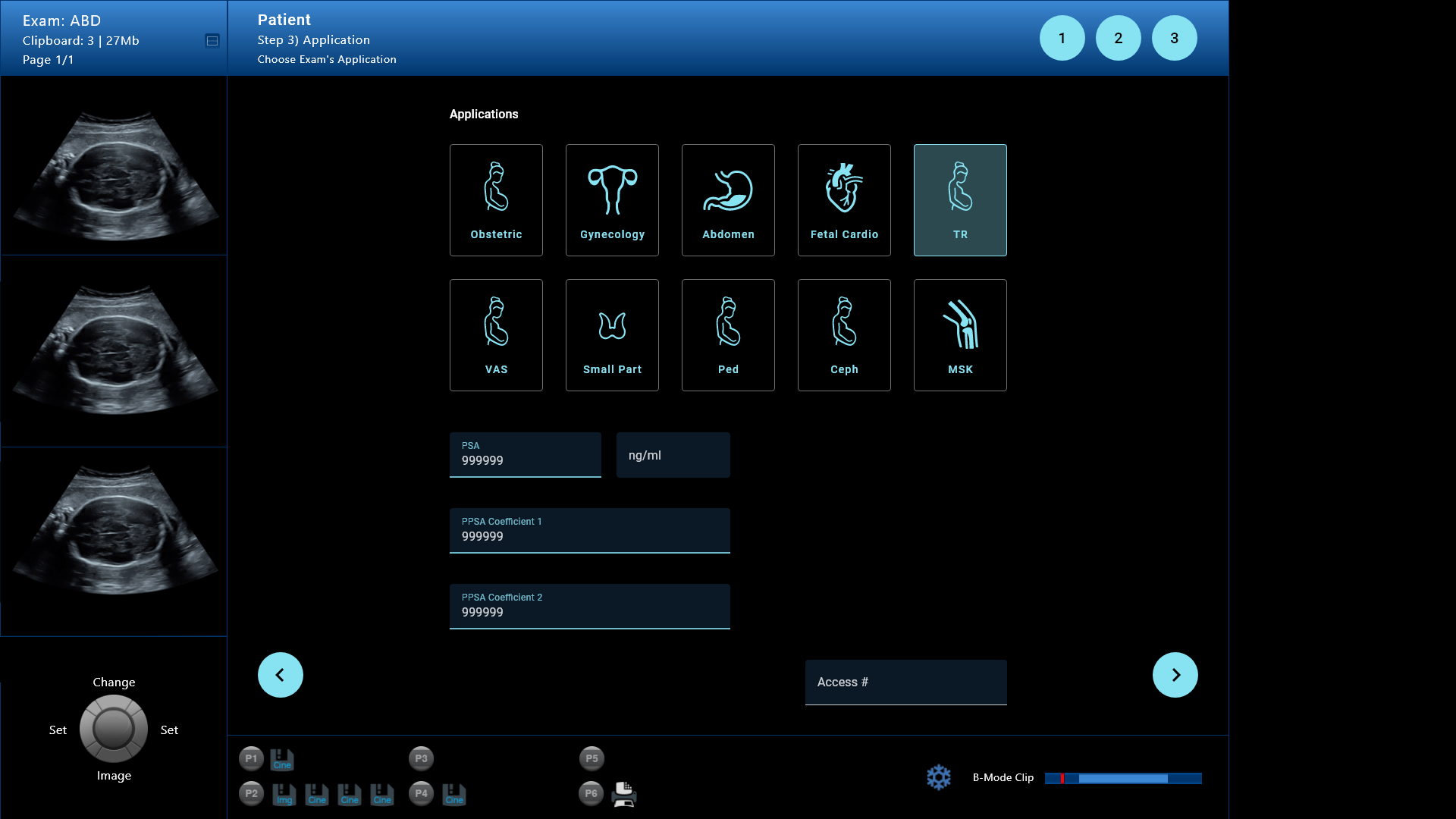
Task: Select the MSK knee-joint application
Action: coord(960,335)
